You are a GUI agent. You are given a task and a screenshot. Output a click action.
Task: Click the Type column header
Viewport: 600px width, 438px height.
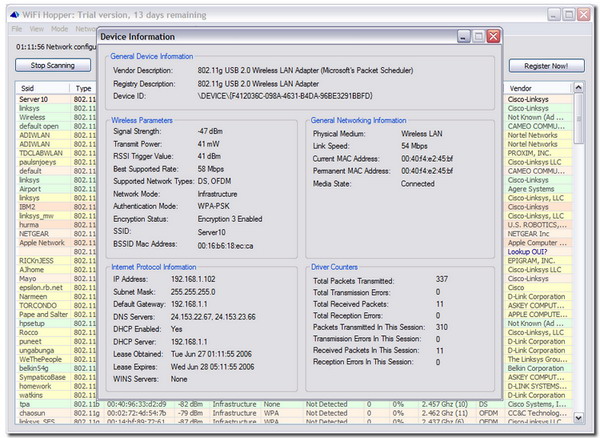coord(83,88)
